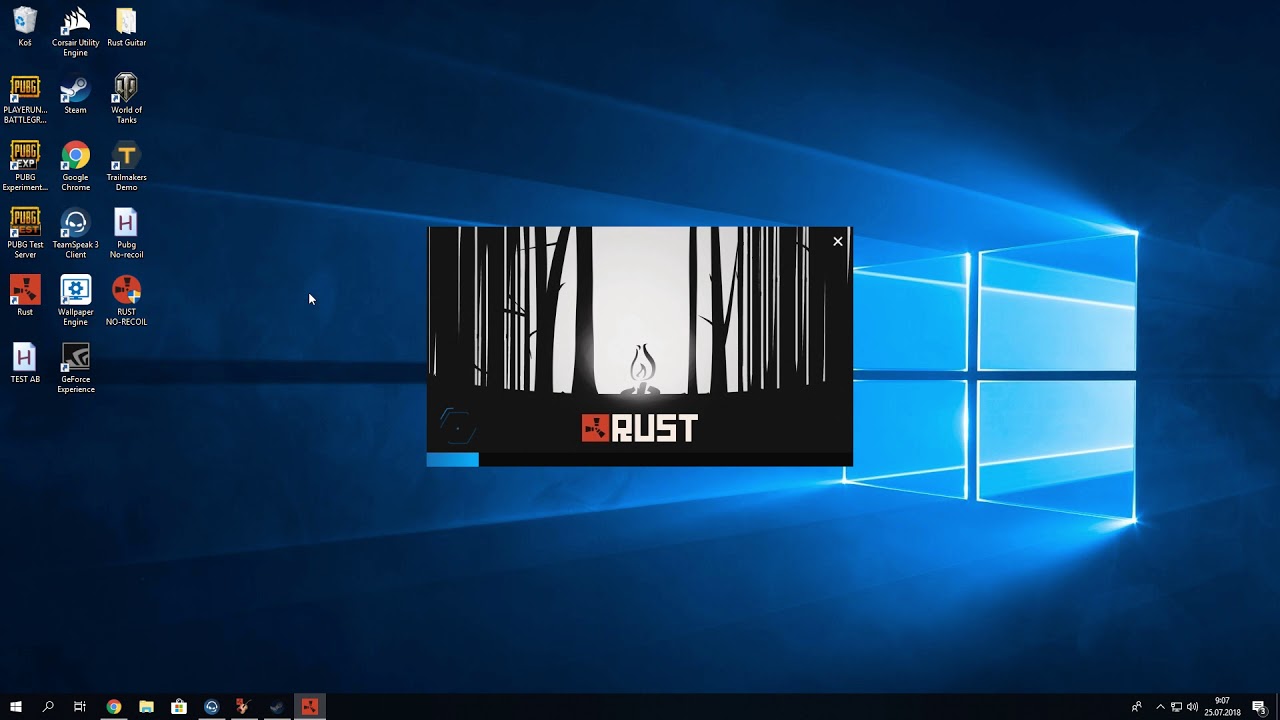Viewport: 1280px width, 720px height.
Task: Select the Pubg No-recoil file icon
Action: [x=126, y=233]
